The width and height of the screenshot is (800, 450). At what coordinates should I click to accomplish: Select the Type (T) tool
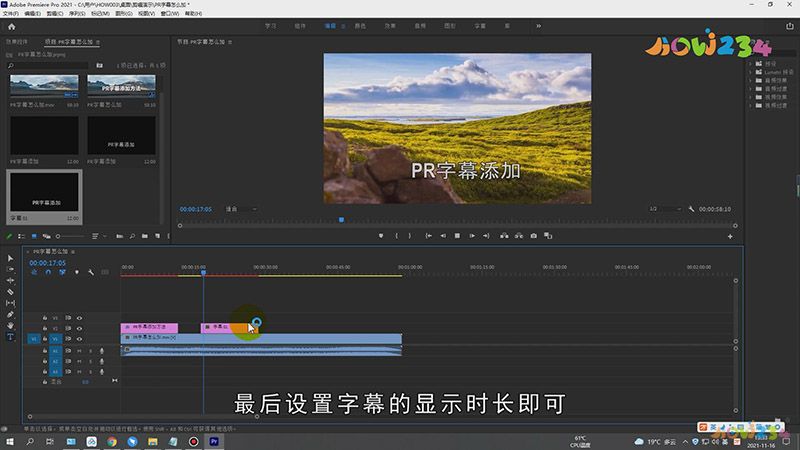pyautogui.click(x=10, y=336)
